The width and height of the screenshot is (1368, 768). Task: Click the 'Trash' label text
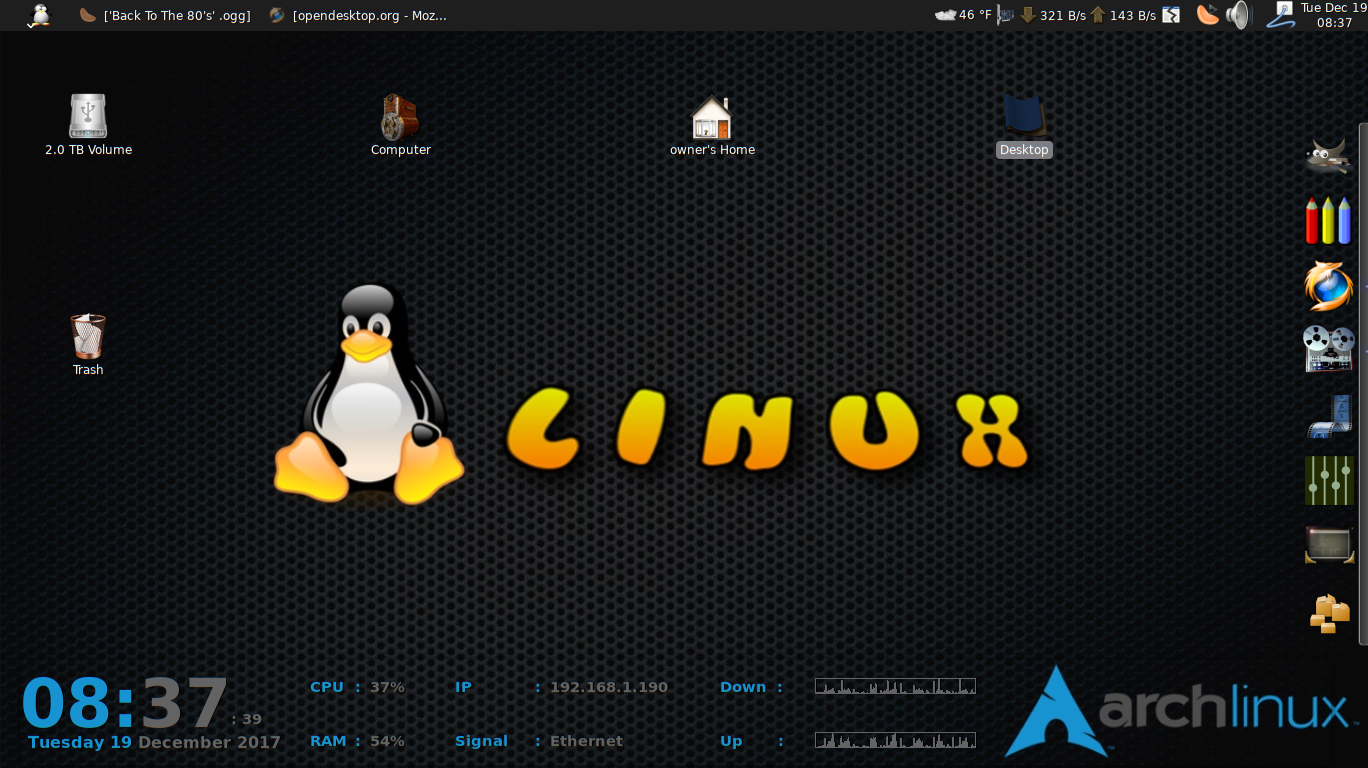click(x=88, y=370)
